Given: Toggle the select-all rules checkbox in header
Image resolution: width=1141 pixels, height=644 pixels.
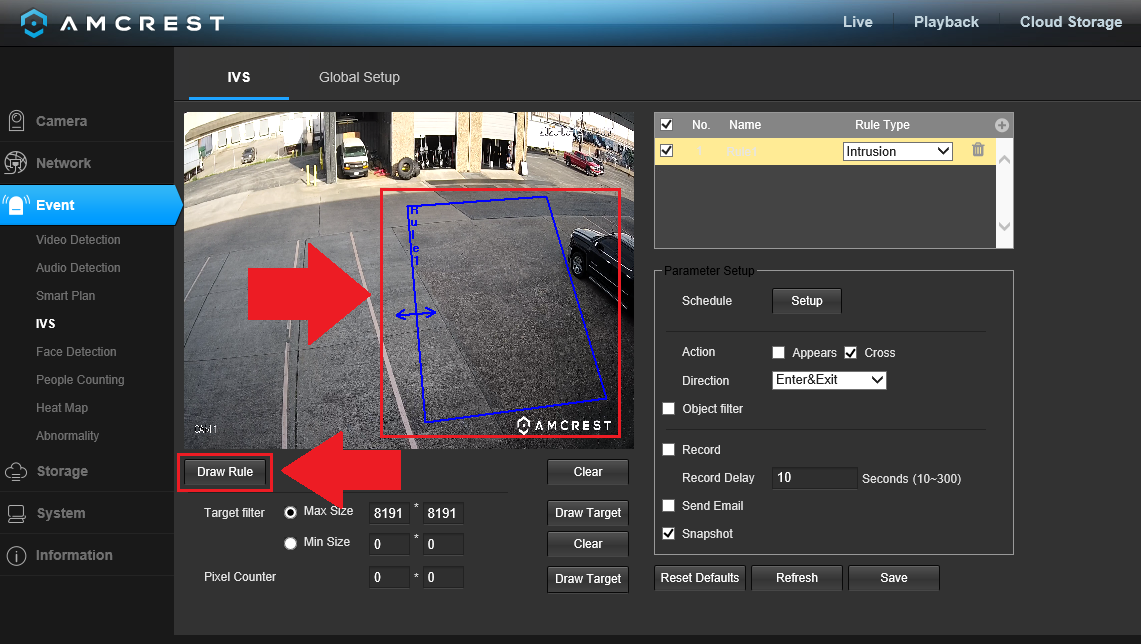Looking at the screenshot, I should point(667,124).
